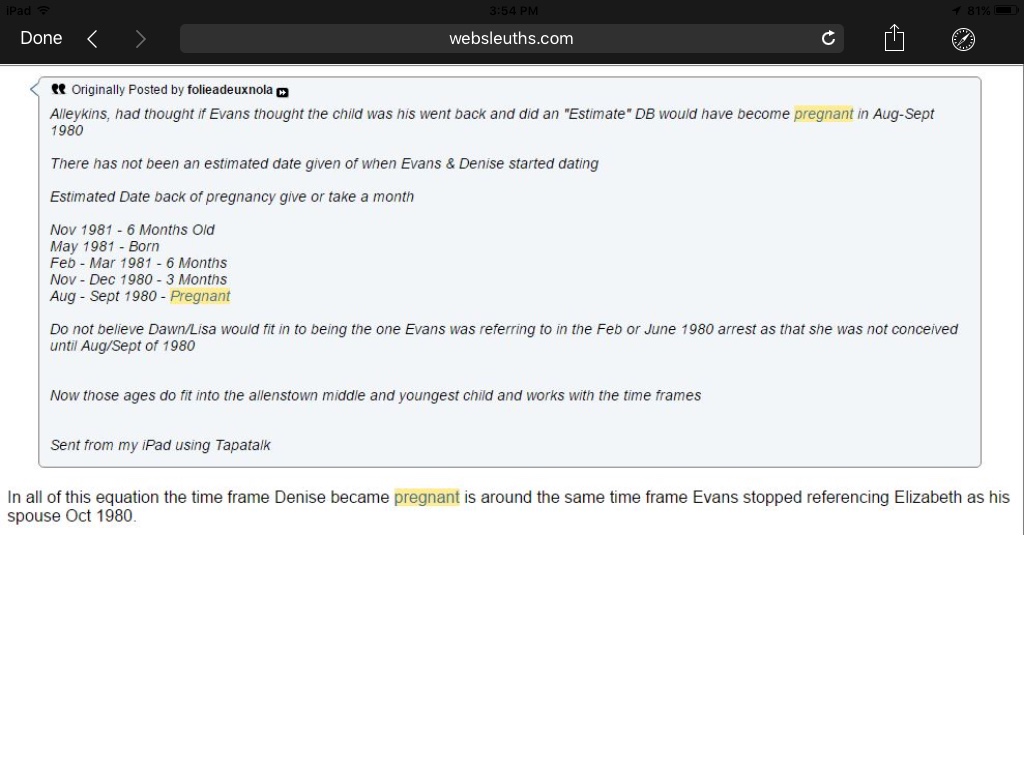Image resolution: width=1024 pixels, height=768 pixels.
Task: Open the folieadeuxnola username
Action: 230,90
